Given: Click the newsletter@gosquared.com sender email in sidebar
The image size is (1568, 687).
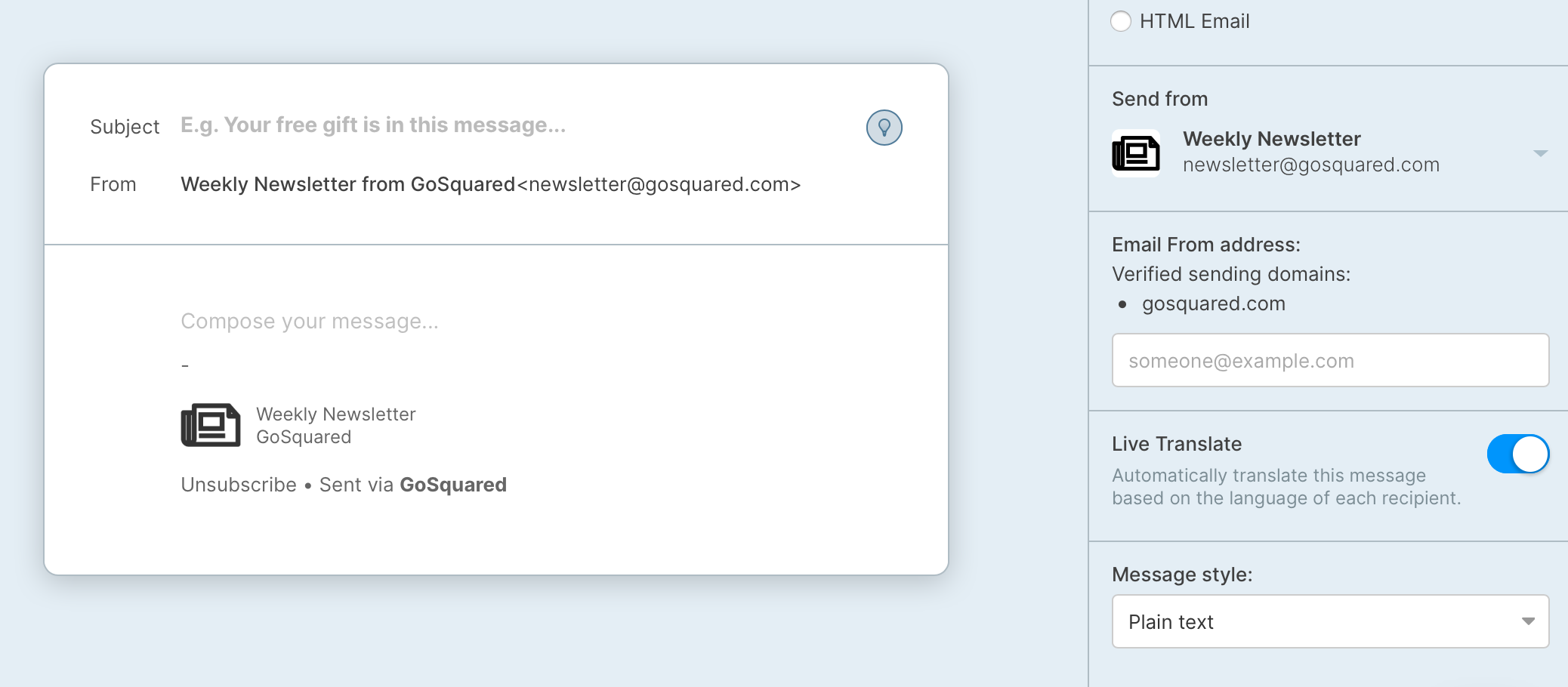Looking at the screenshot, I should point(1311,165).
